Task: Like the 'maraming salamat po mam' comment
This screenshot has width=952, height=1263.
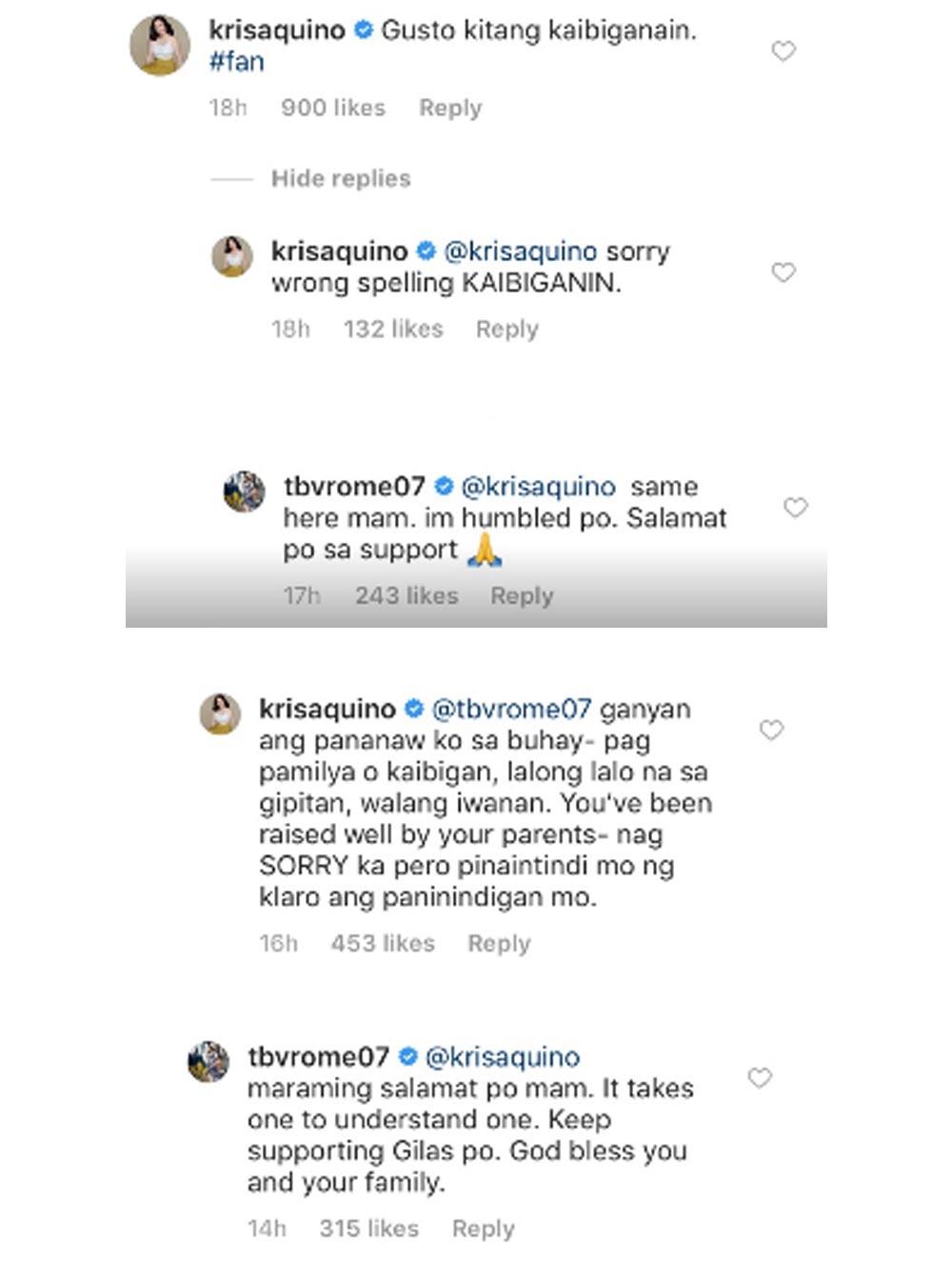Action: pos(760,1078)
